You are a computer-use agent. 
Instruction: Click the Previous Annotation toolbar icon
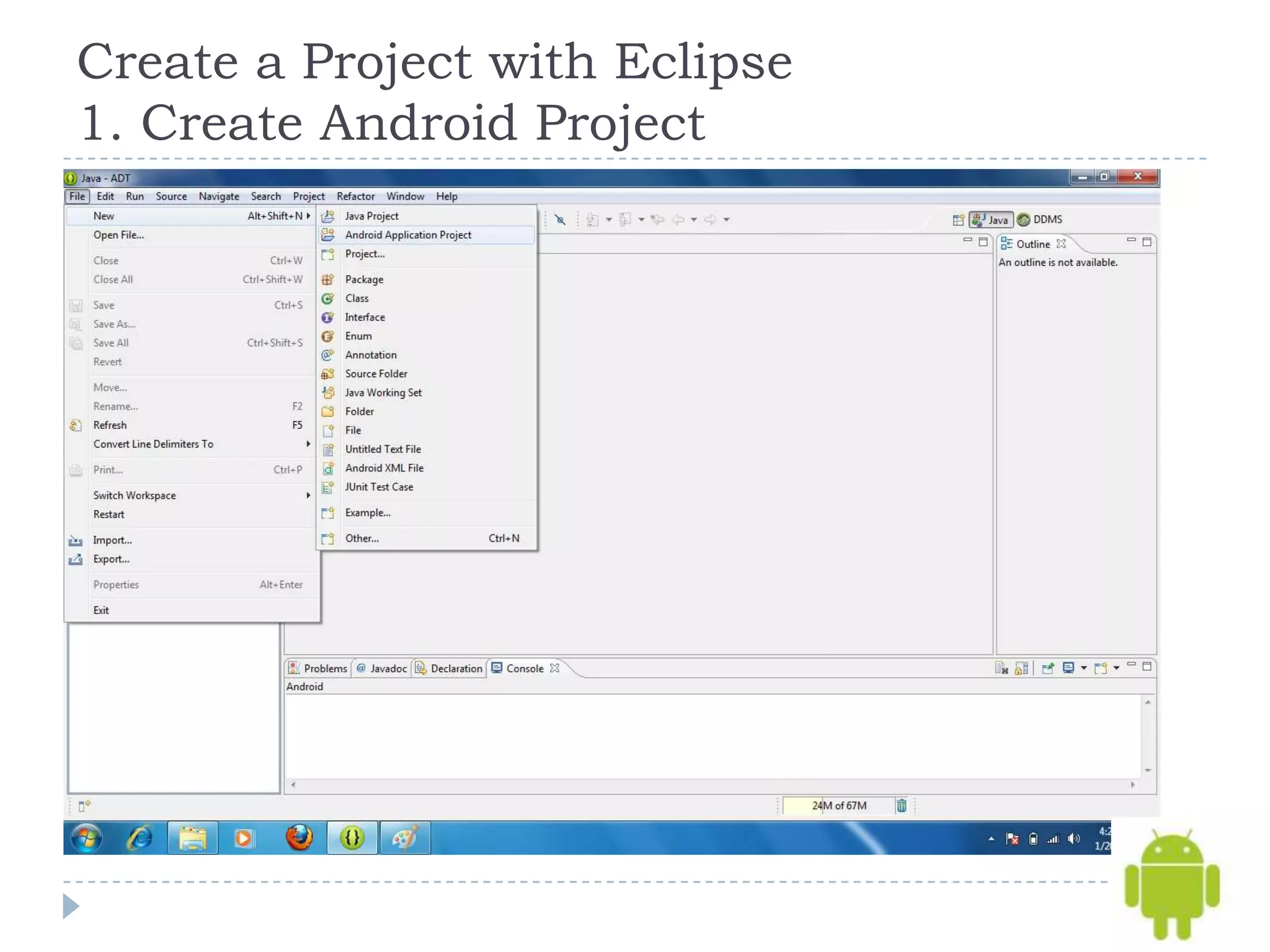coord(625,219)
